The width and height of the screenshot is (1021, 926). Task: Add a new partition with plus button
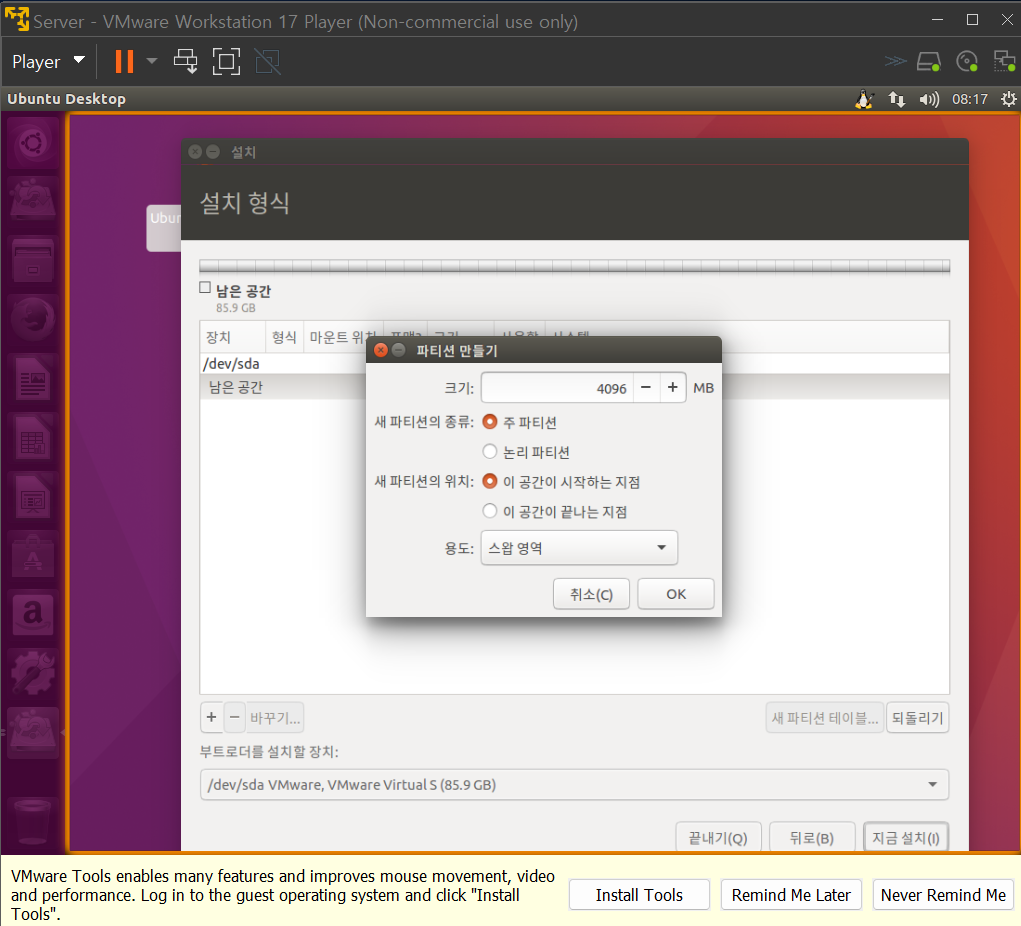point(212,718)
